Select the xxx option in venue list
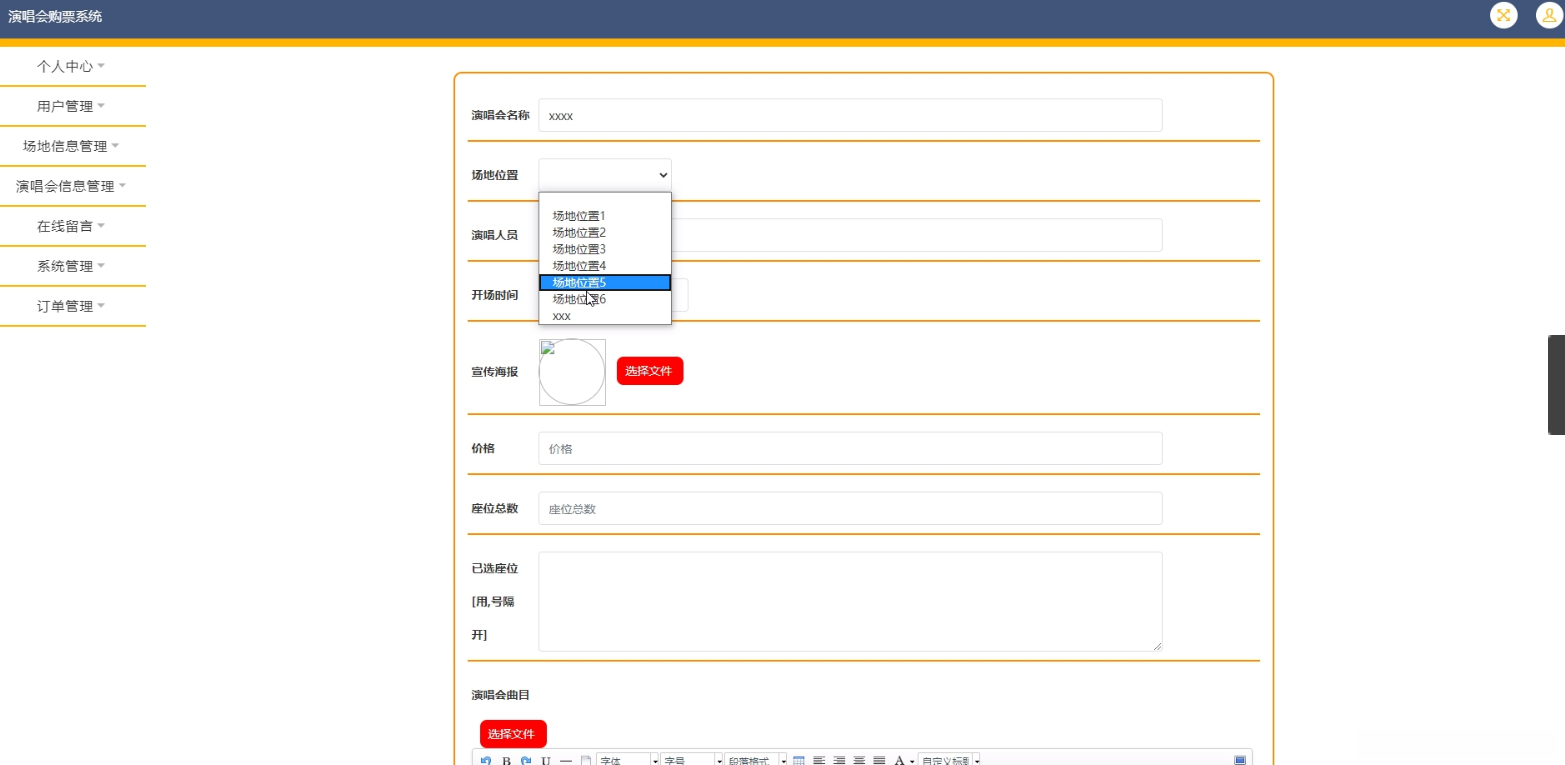The image size is (1565, 765). 605,316
